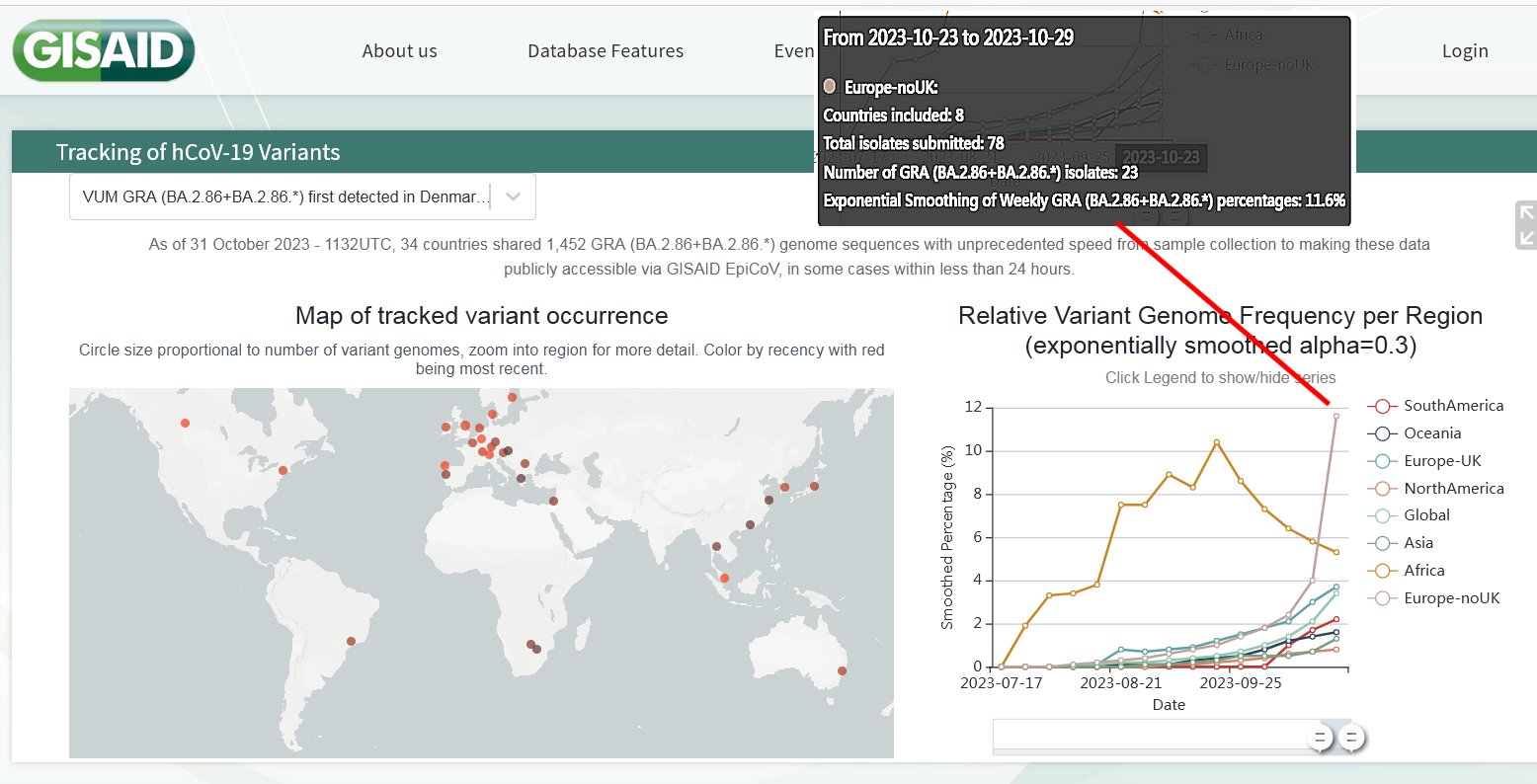Open the Database Features menu
The image size is (1537, 784).
pyautogui.click(x=606, y=51)
